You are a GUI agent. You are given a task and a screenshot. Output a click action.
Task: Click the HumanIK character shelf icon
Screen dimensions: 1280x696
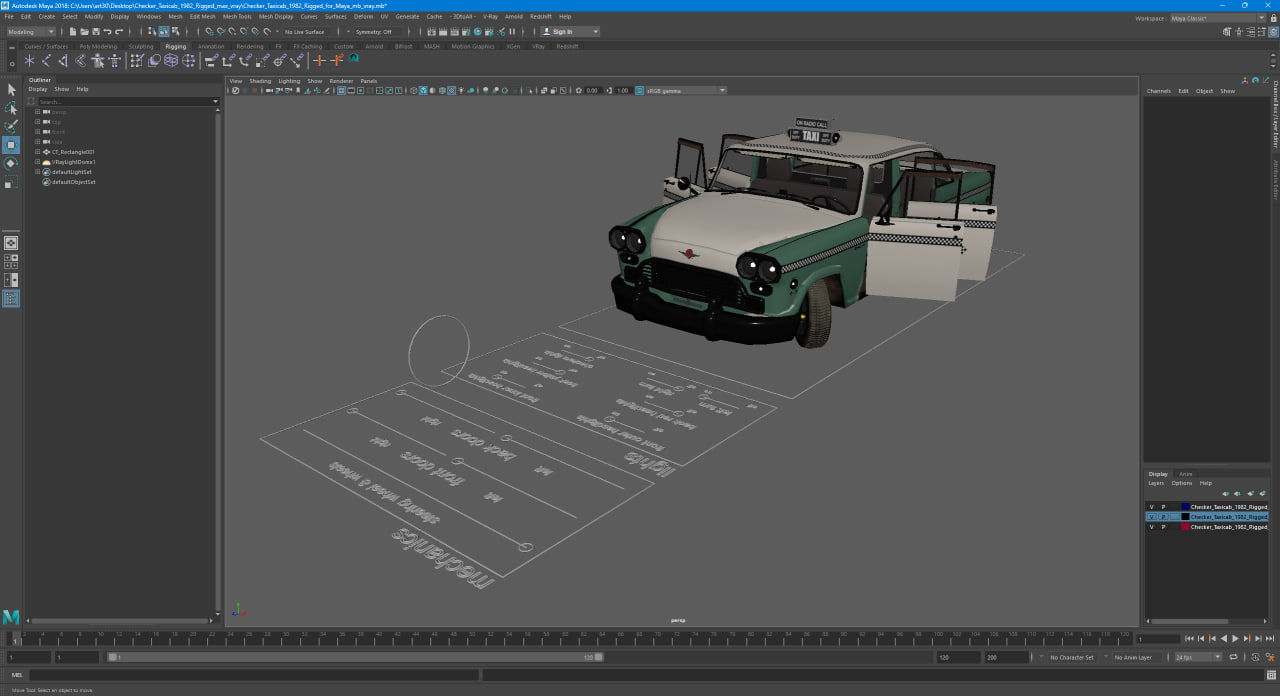pyautogui.click(x=115, y=61)
